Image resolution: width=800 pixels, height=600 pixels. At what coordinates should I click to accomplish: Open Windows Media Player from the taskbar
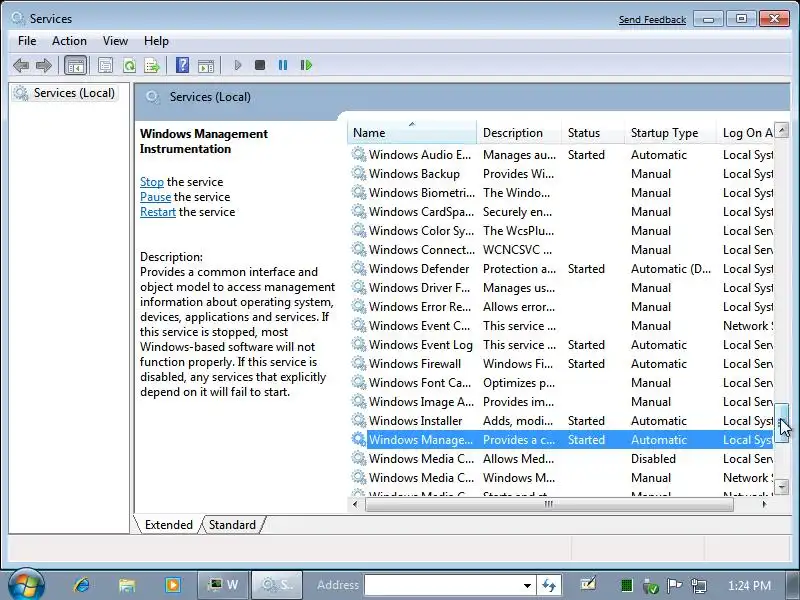172,585
